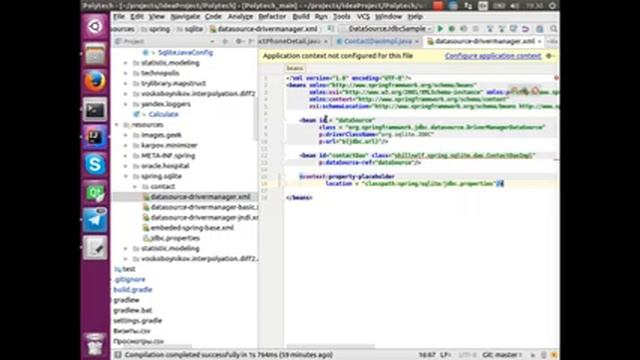Select gradlew.bat in project tree
The width and height of the screenshot is (640, 360).
pos(133,311)
